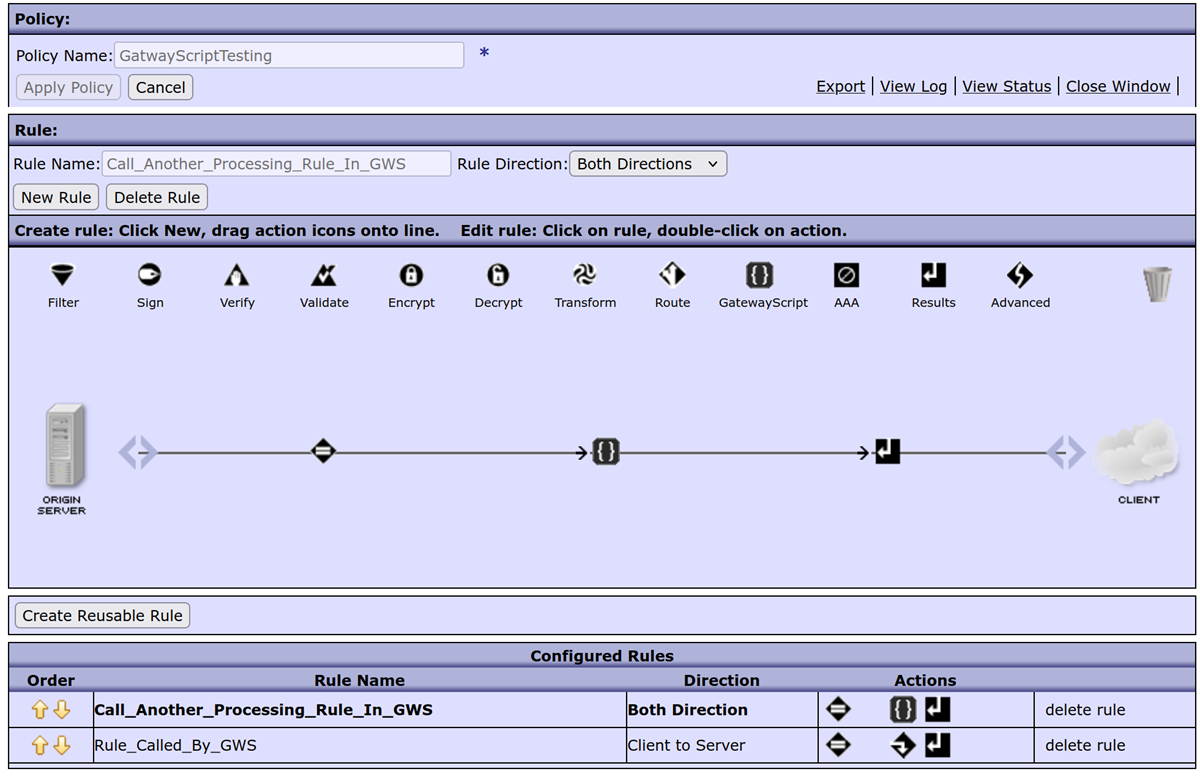The image size is (1200, 777).
Task: Delete rule Call_Another_Processing_Rule_In_GWS via link
Action: 1085,710
